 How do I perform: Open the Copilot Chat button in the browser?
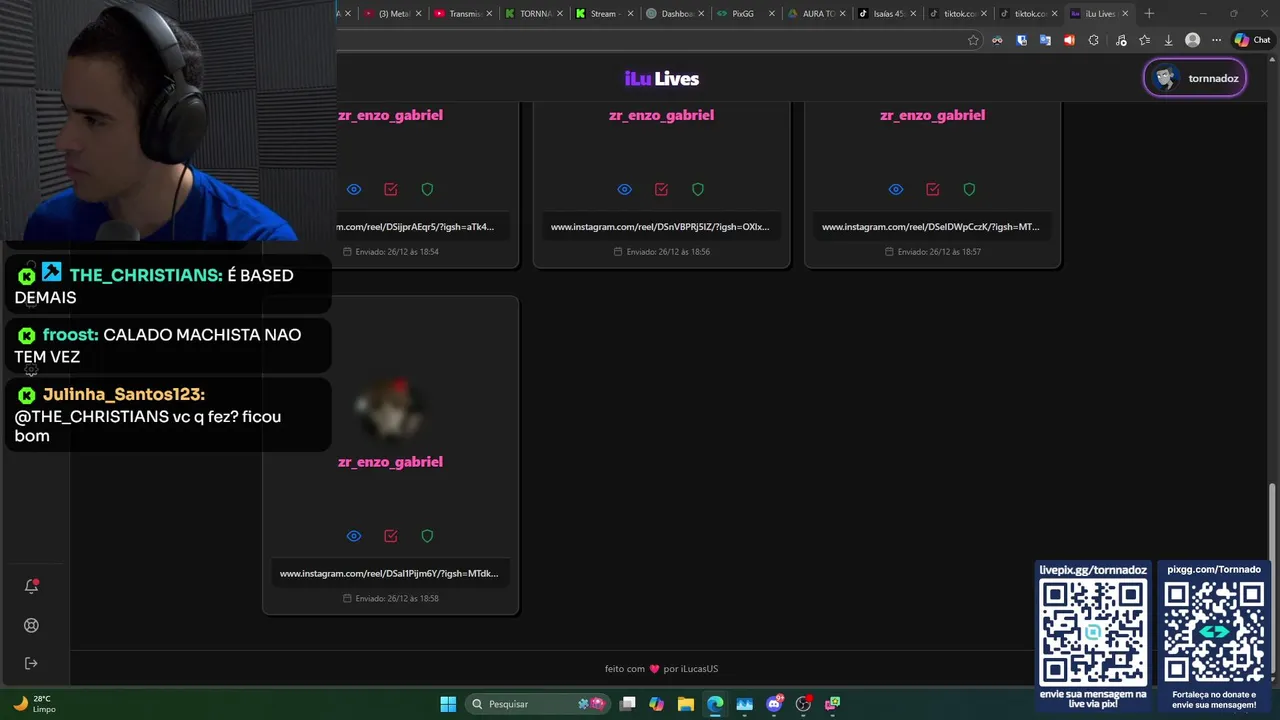click(x=1254, y=40)
